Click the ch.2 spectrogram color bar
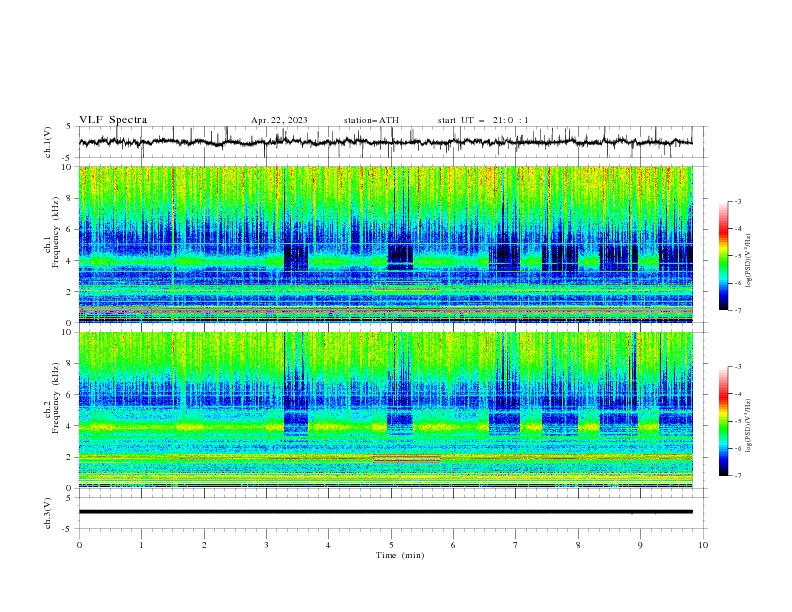792x612 pixels. pos(723,421)
